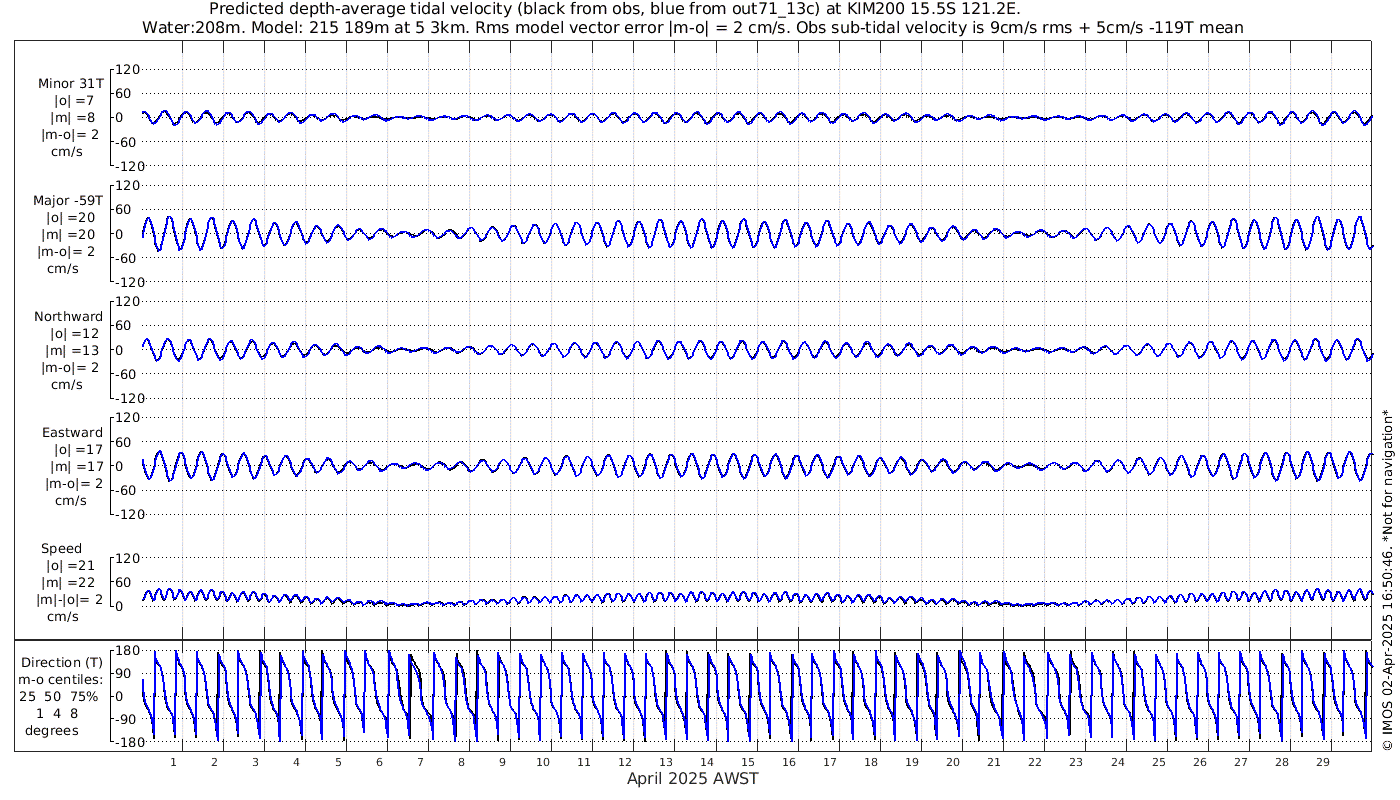Click the day '1' x-axis tick label

pos(174,762)
